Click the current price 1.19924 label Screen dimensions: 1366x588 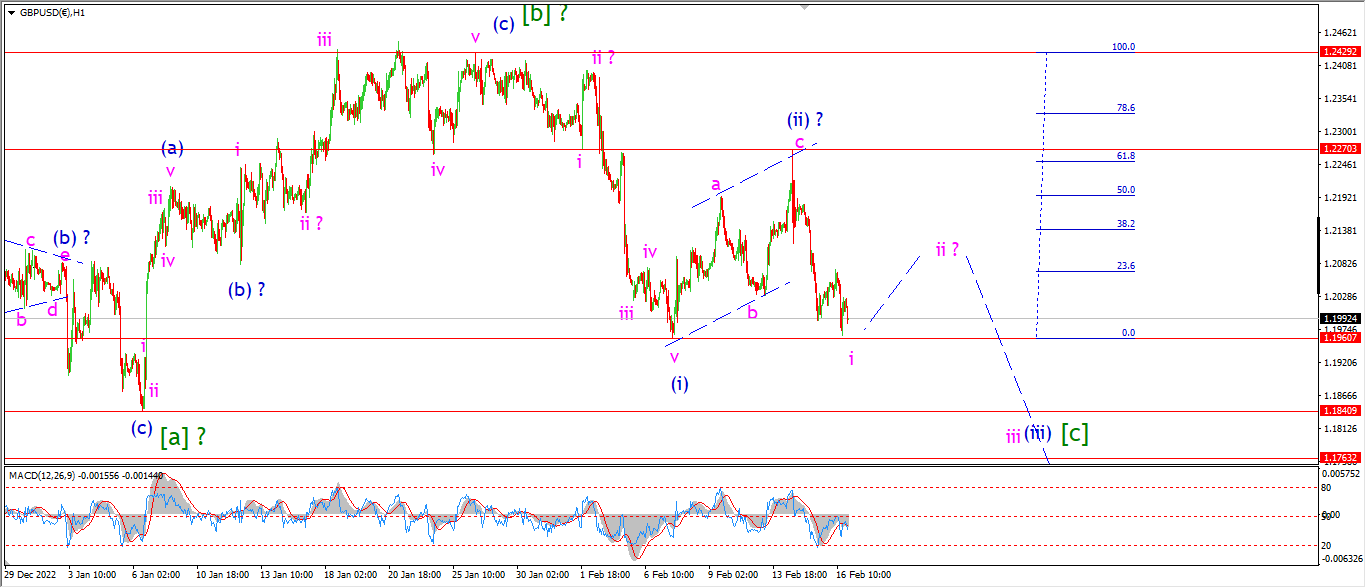click(x=1340, y=318)
